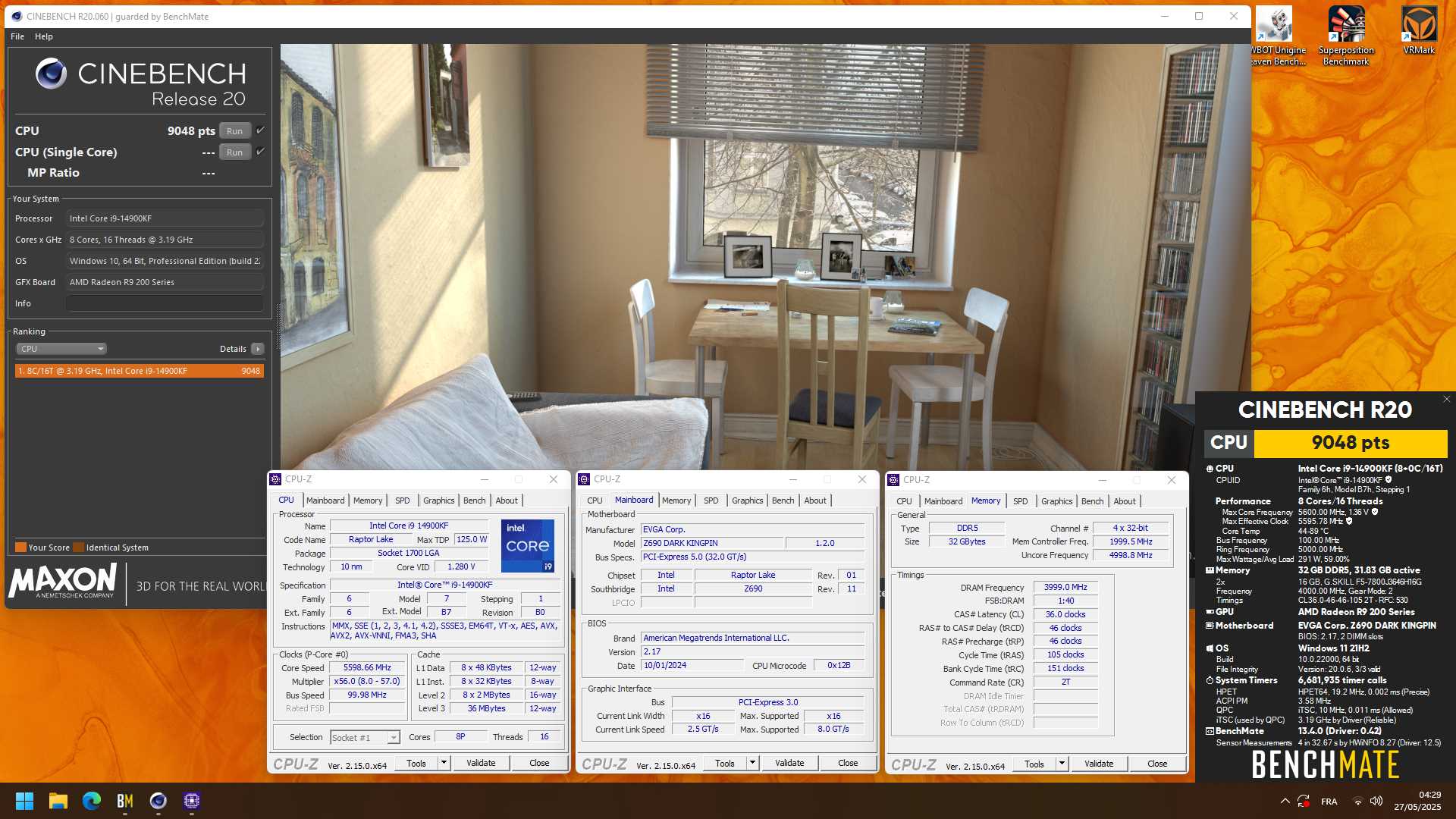1456x819 pixels.
Task: Click Close button in first CPU-Z window
Action: (539, 764)
